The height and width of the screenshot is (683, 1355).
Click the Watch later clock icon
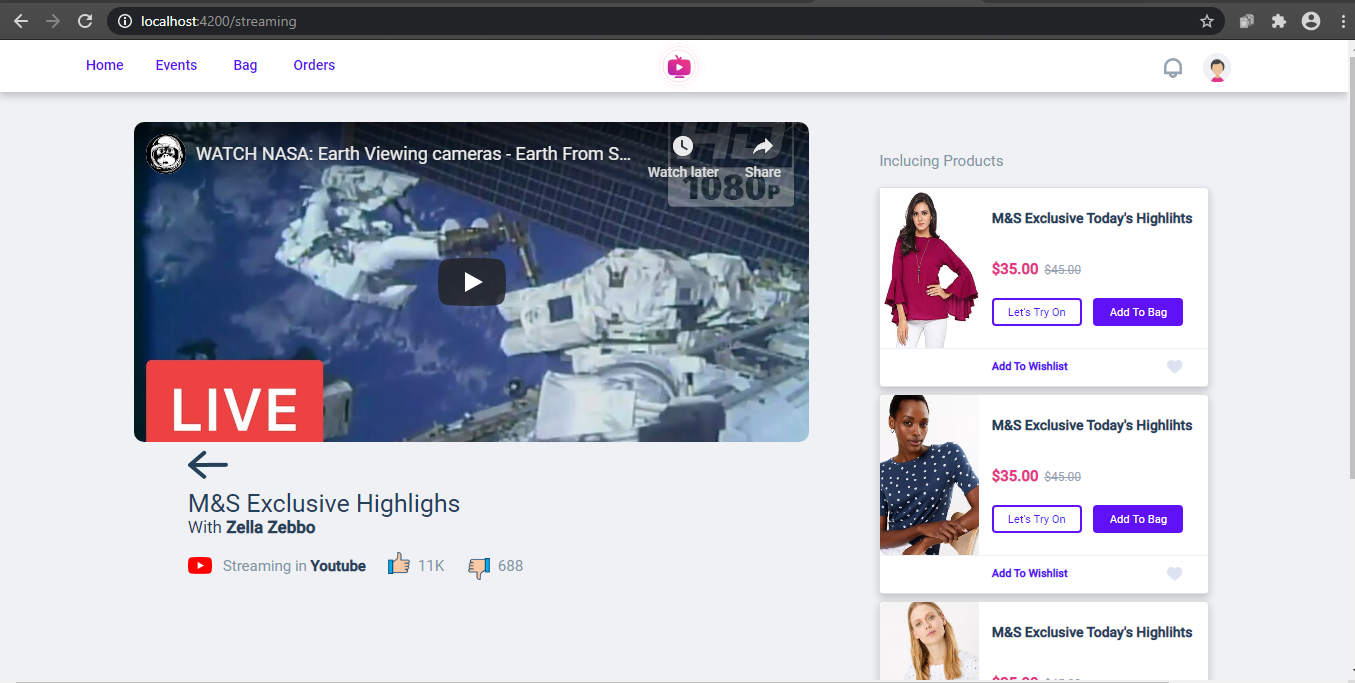pos(683,147)
